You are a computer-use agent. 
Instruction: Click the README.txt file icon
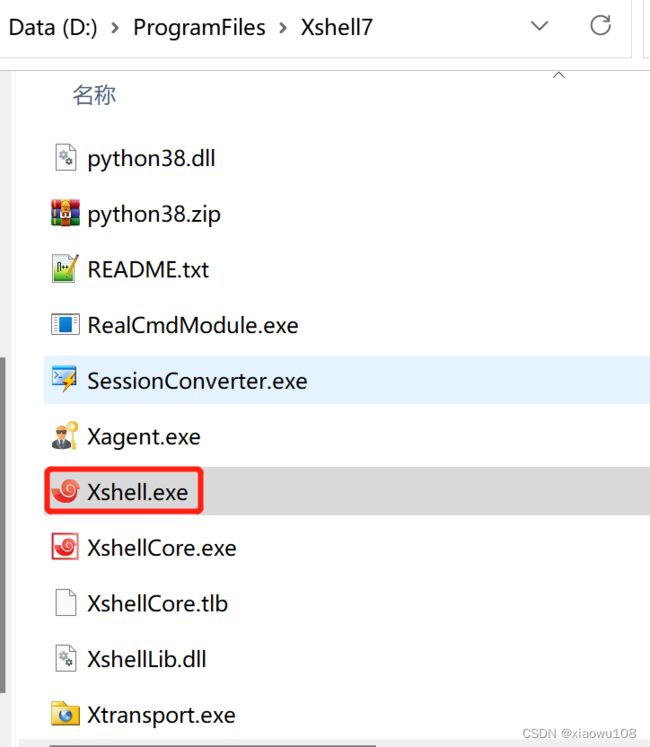(x=65, y=269)
